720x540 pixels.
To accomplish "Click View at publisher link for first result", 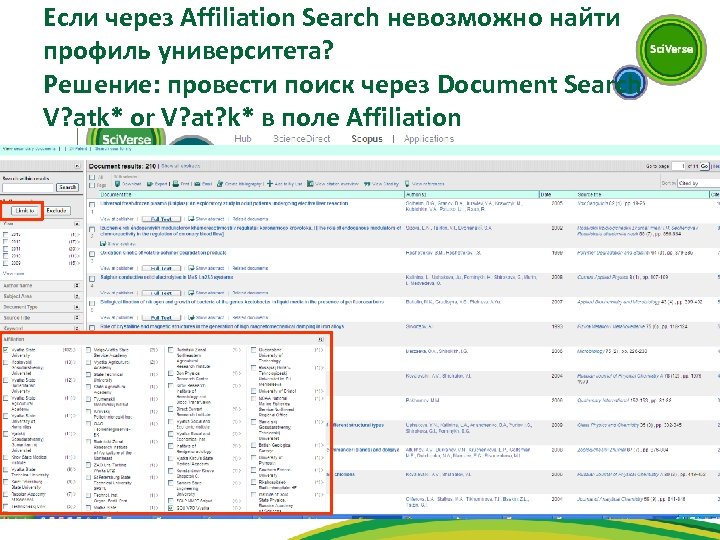I will point(117,219).
